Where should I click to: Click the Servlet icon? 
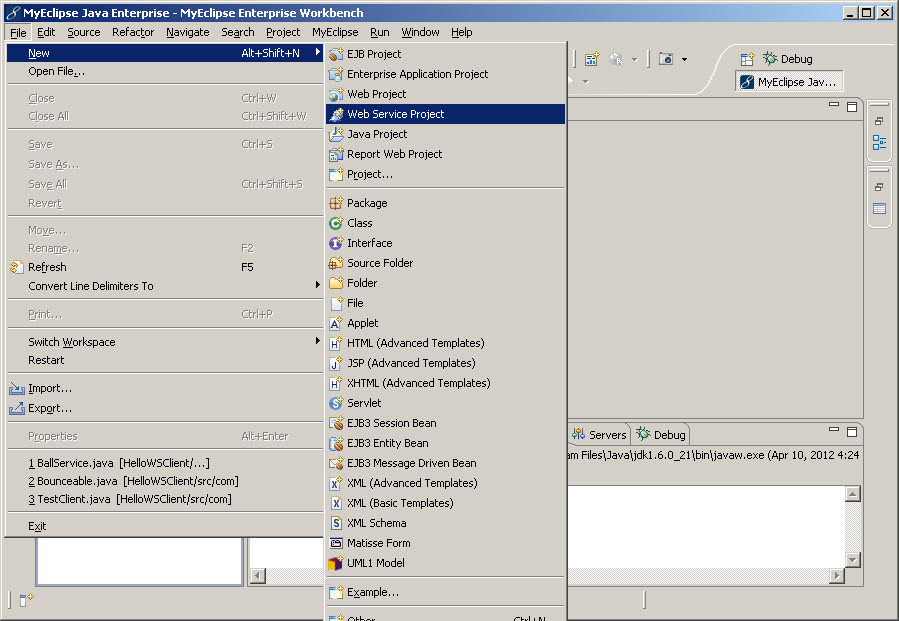coord(336,403)
